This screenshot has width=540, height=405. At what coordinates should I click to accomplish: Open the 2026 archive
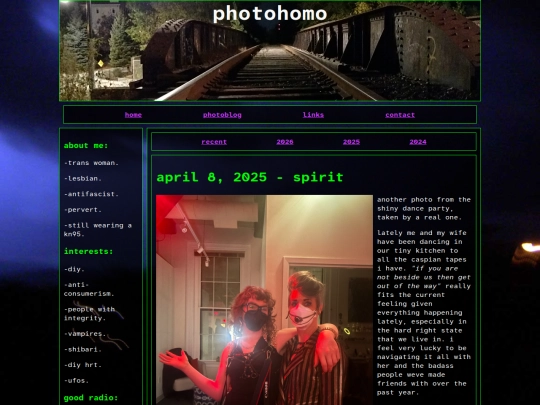[x=285, y=142]
